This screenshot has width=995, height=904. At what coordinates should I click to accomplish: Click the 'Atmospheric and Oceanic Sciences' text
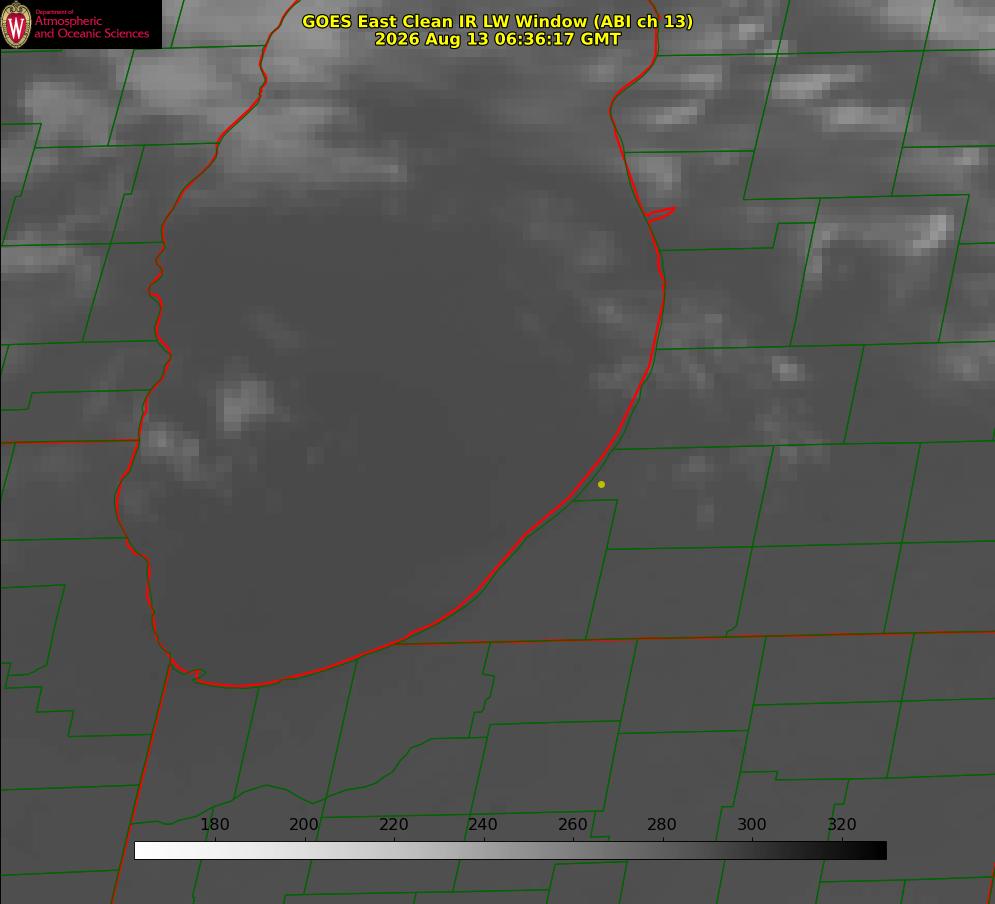[91, 27]
